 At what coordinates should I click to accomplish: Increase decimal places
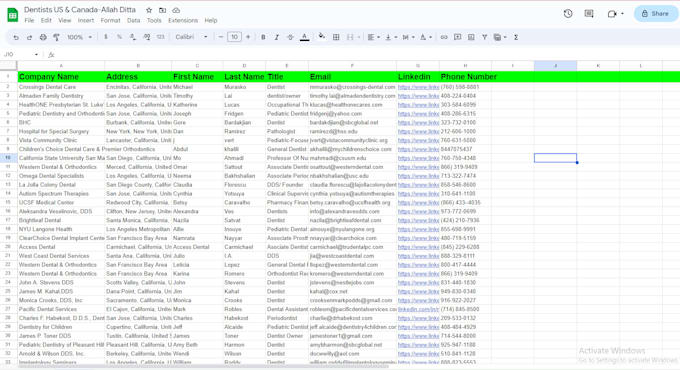[x=147, y=37]
